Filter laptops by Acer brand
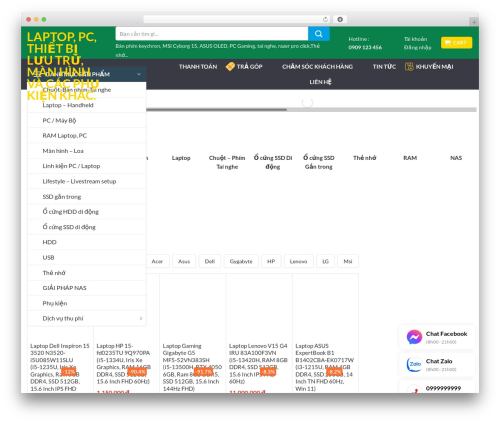 pos(157,261)
